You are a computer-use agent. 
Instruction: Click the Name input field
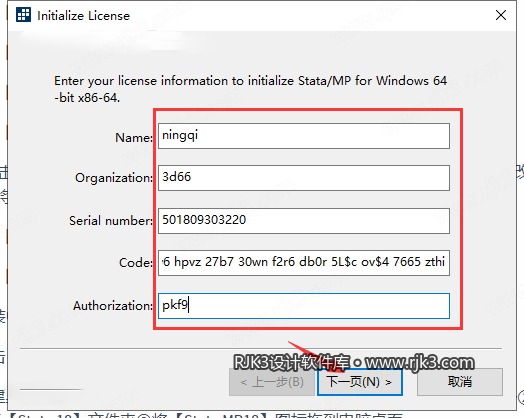[304, 136]
